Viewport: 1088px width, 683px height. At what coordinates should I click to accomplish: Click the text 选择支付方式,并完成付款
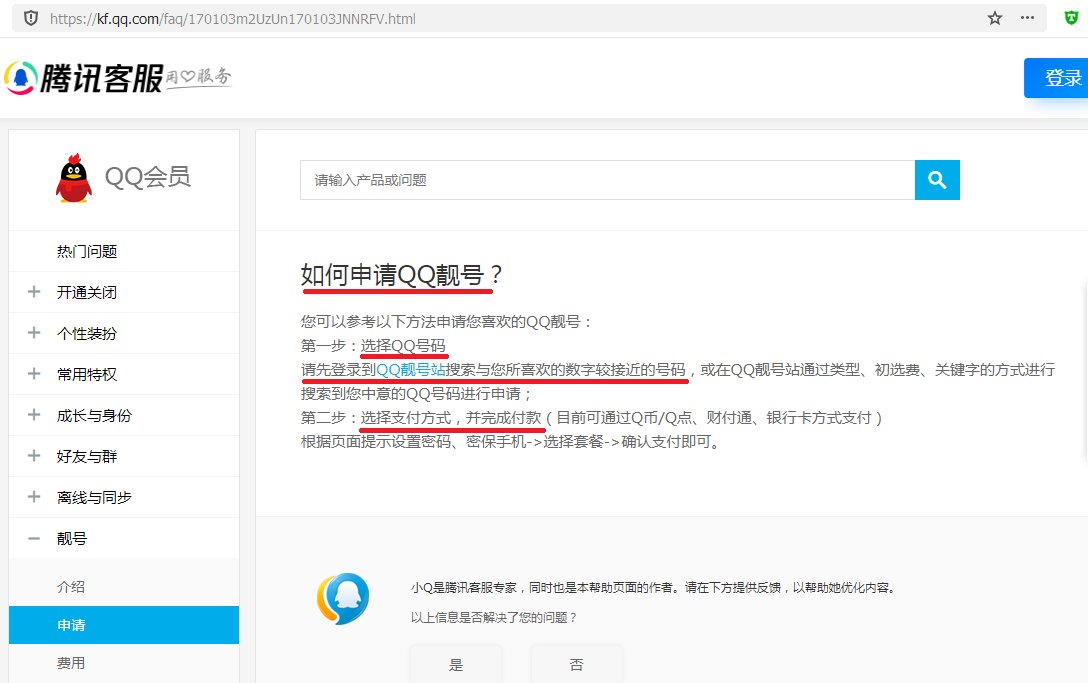451,417
